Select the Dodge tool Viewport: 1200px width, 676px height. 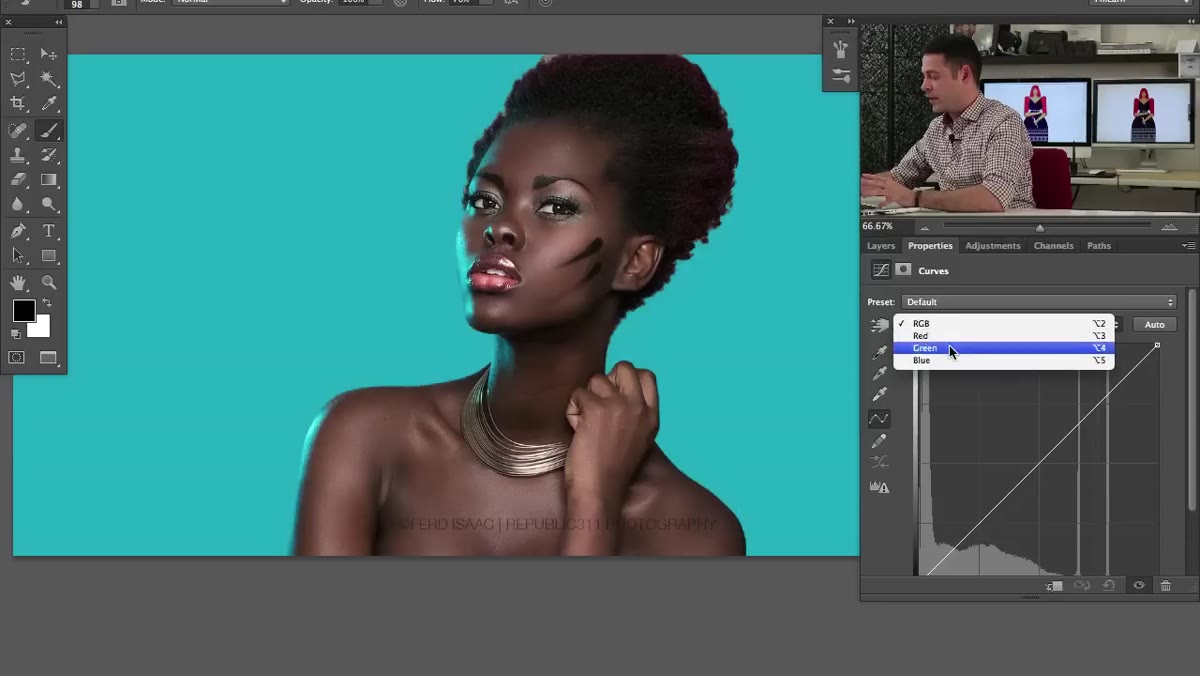pos(48,205)
